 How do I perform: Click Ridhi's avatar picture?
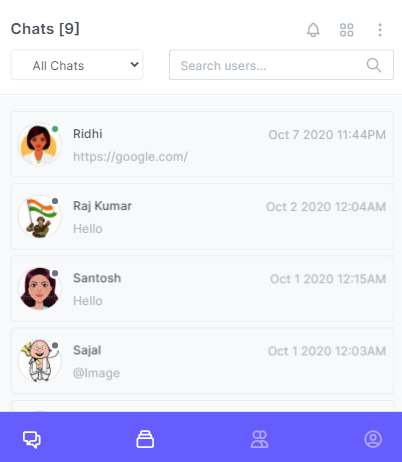click(x=39, y=145)
